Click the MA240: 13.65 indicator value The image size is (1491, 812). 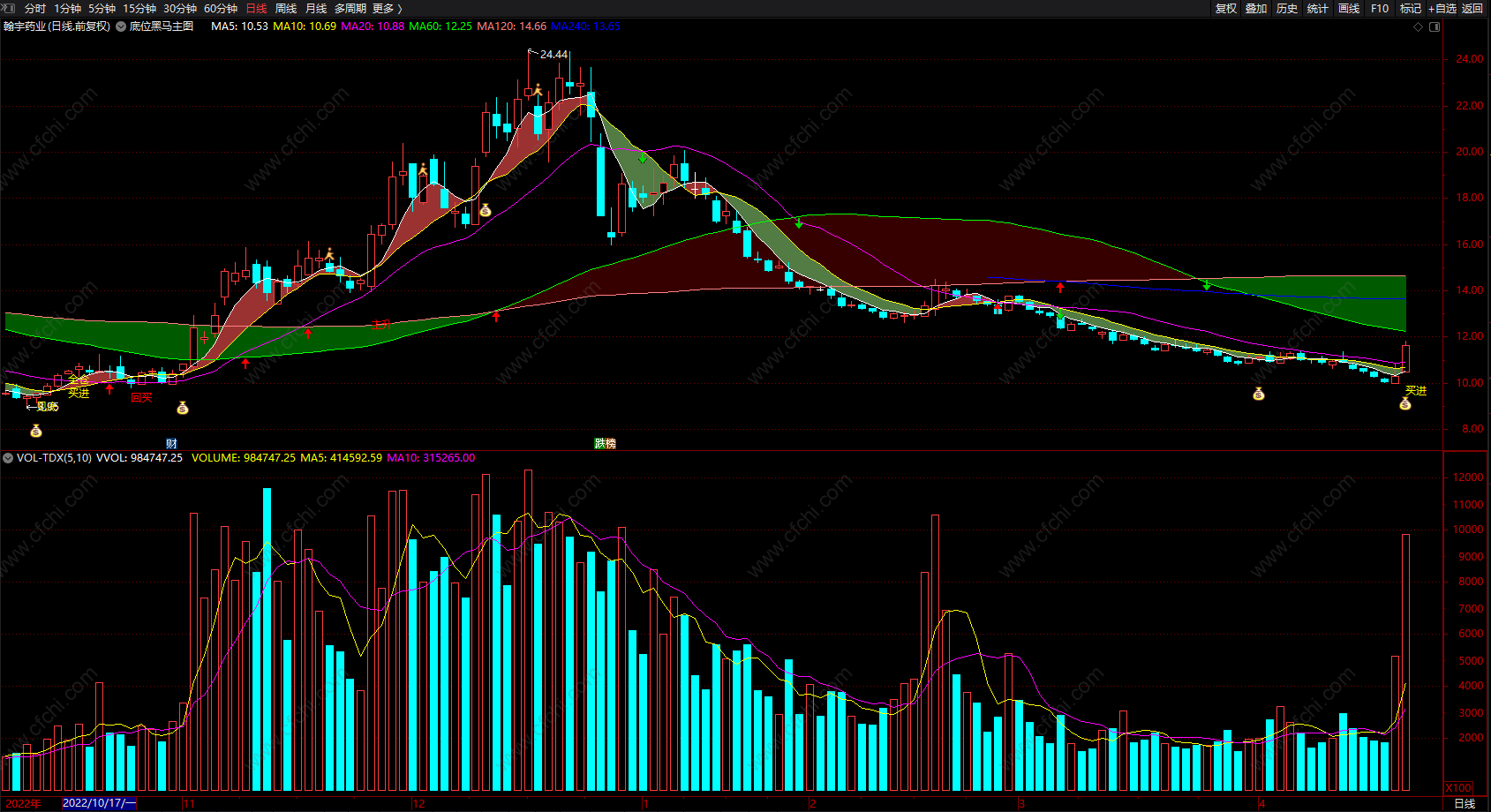point(585,26)
